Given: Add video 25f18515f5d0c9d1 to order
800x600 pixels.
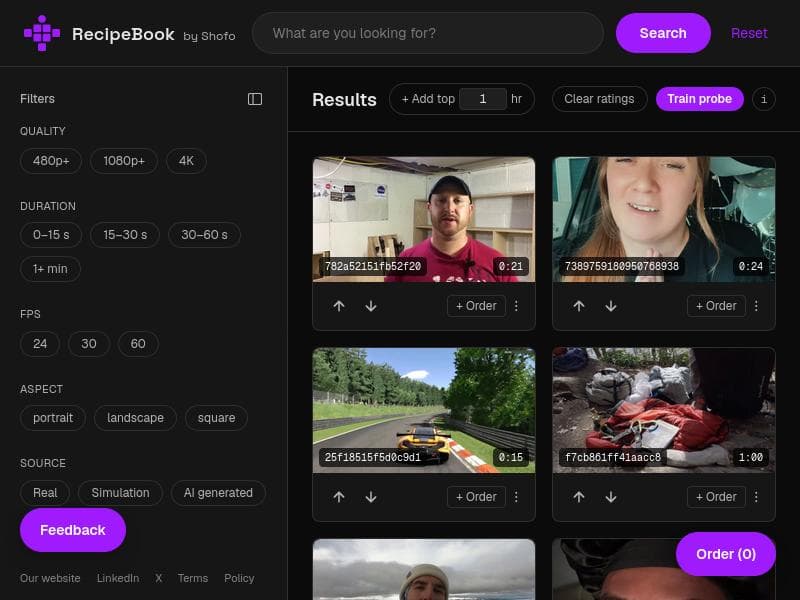Looking at the screenshot, I should 476,496.
